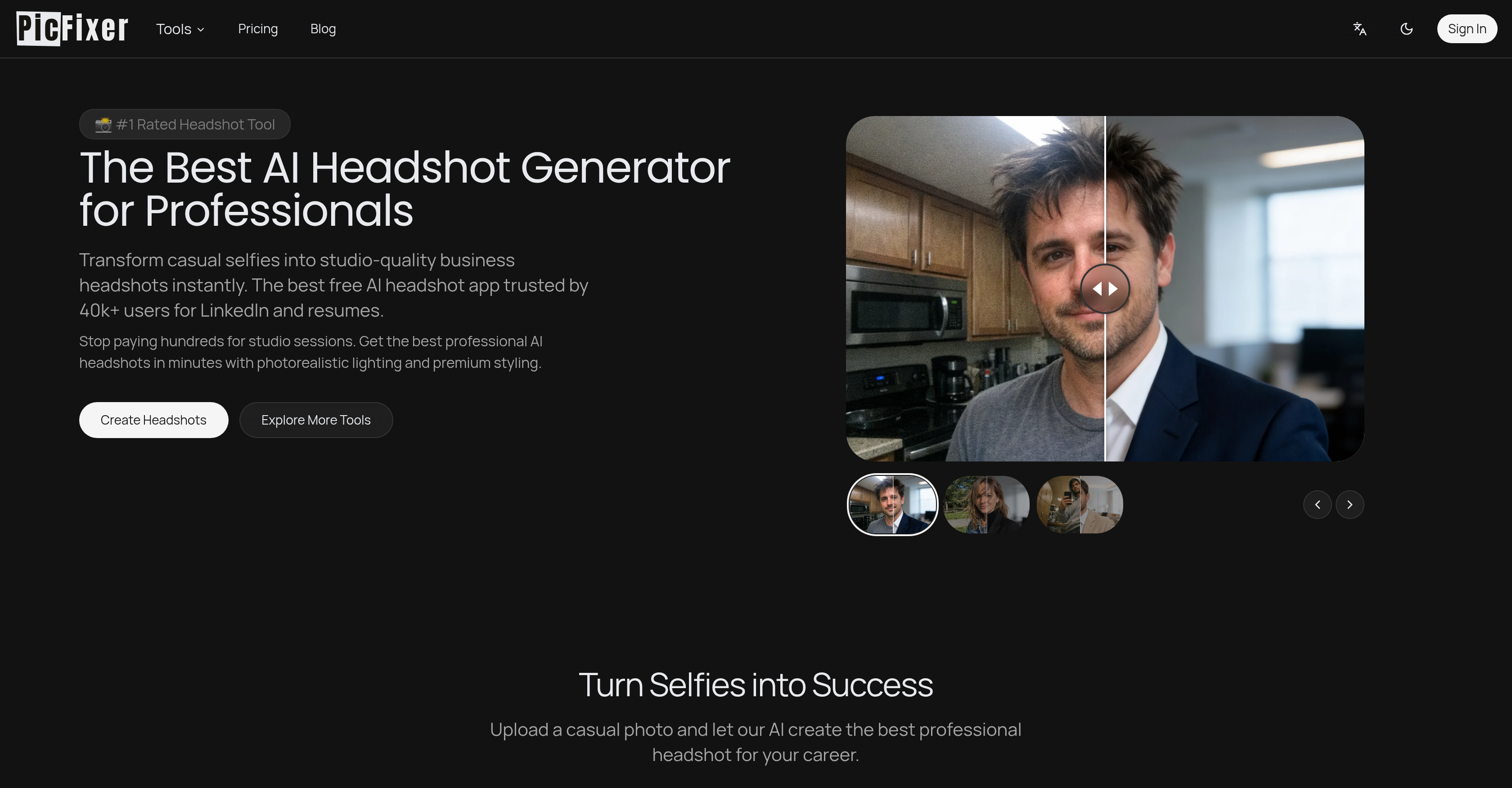Click the Create Headshots button

pyautogui.click(x=153, y=420)
